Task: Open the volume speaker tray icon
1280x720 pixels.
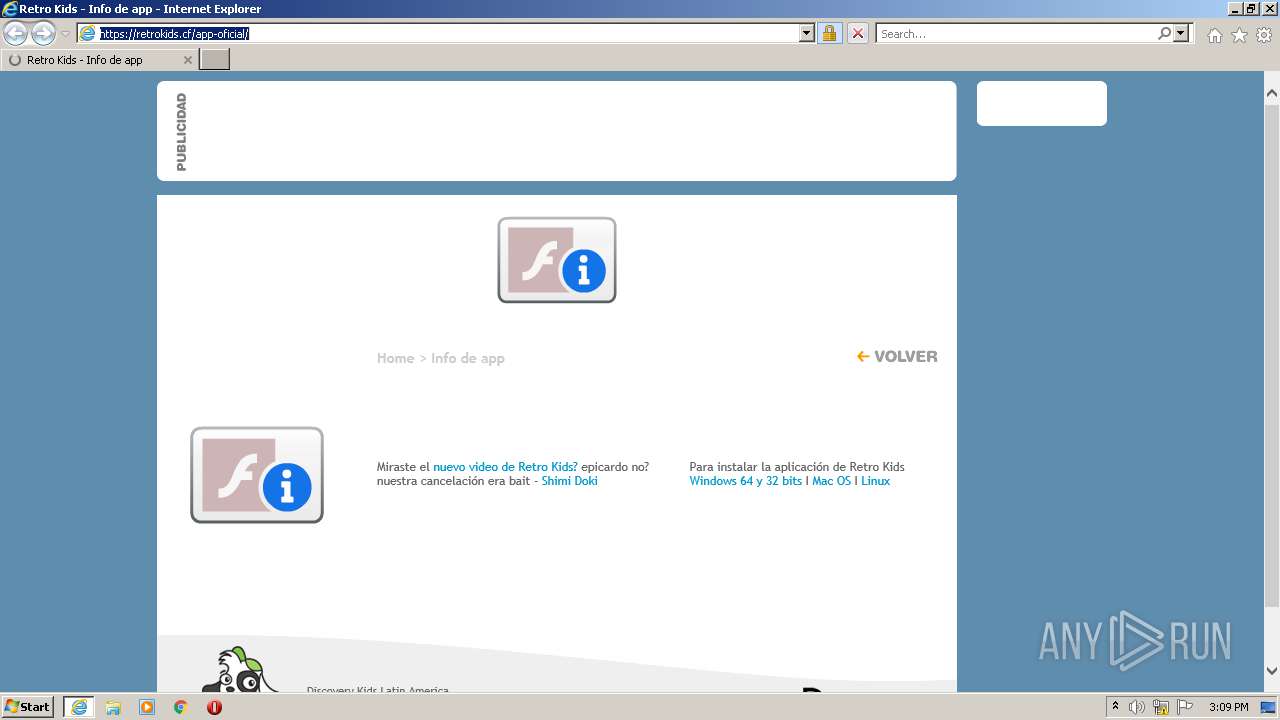Action: click(1137, 707)
